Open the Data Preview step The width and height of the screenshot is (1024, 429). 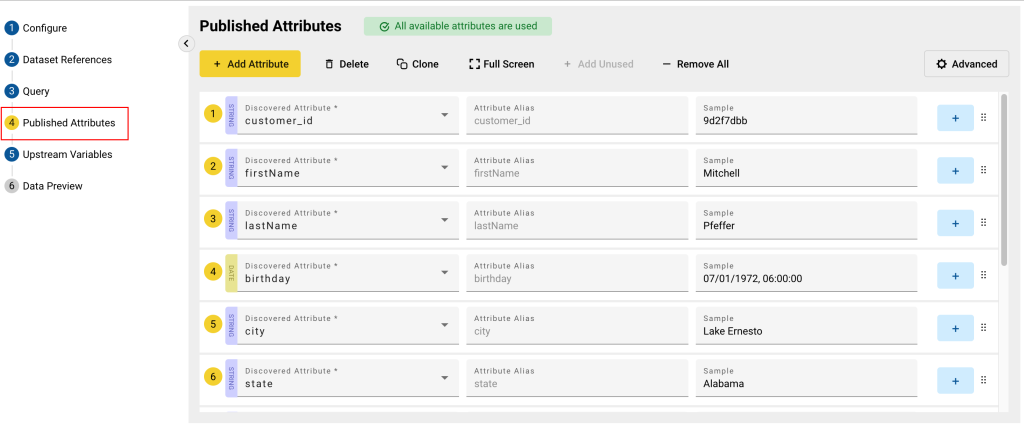(52, 186)
